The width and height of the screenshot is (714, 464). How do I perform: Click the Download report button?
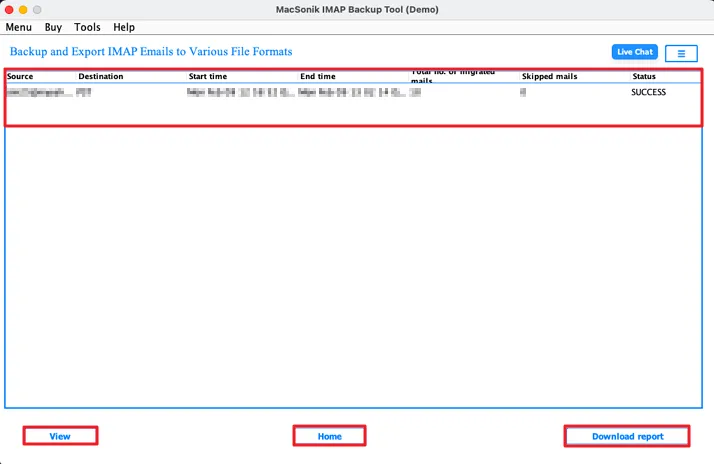(627, 436)
